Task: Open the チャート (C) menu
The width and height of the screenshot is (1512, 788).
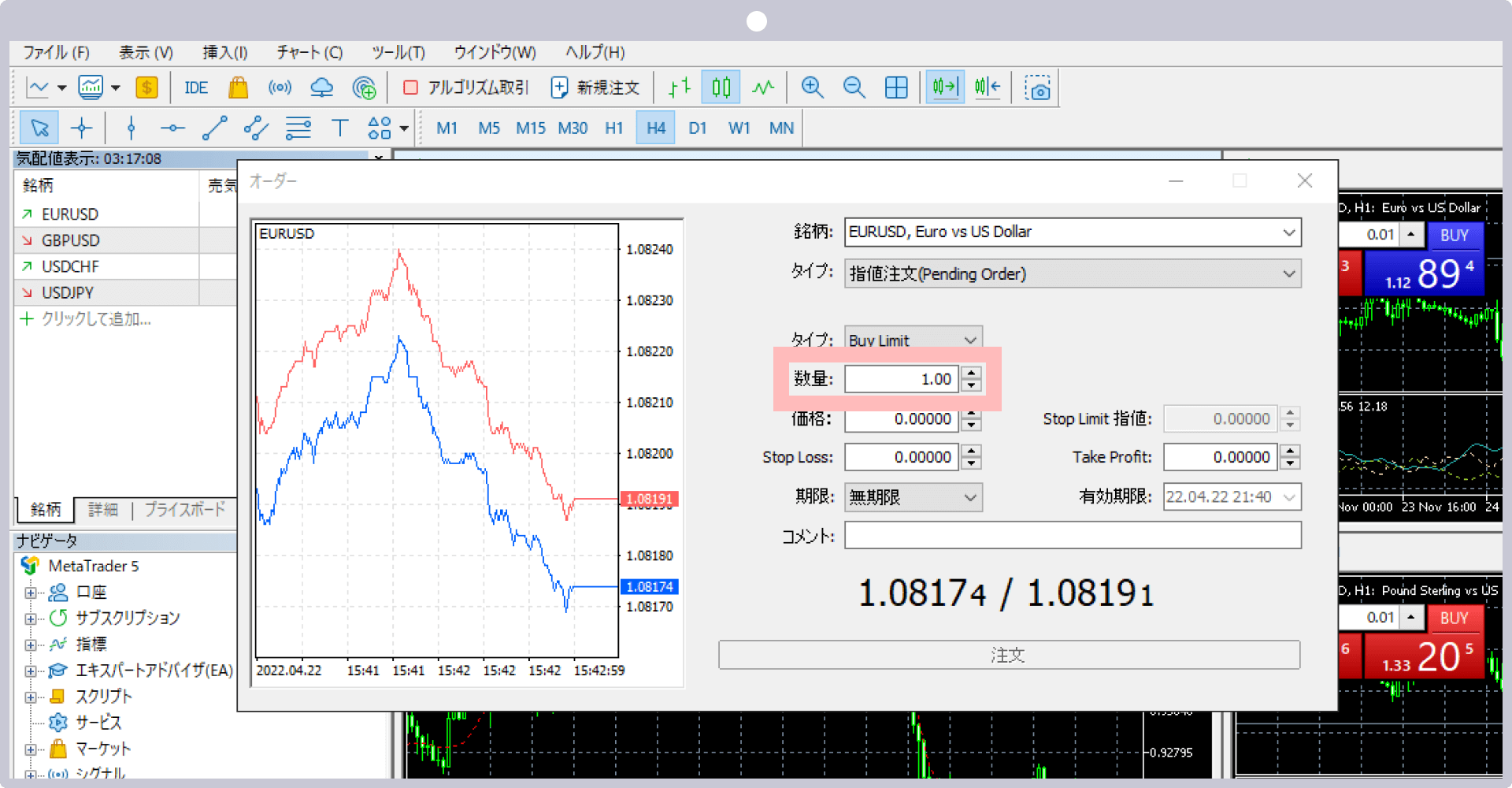Action: tap(309, 53)
